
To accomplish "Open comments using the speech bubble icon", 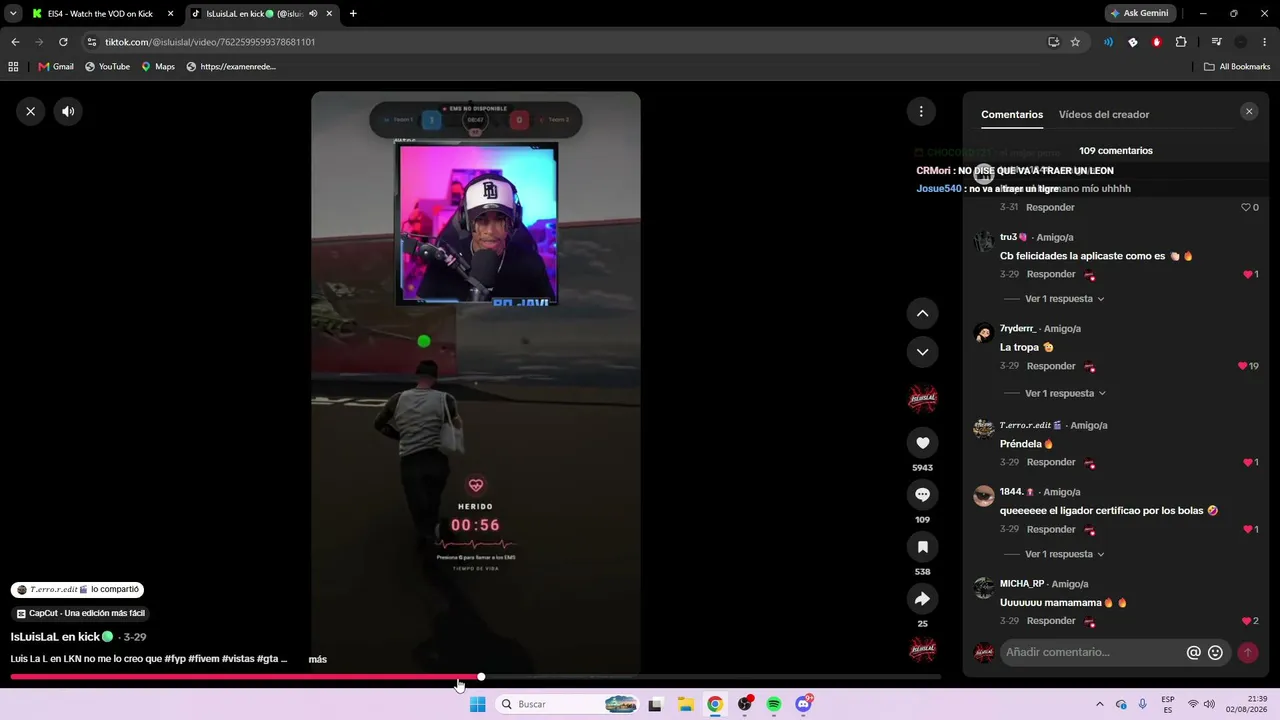I will [922, 495].
